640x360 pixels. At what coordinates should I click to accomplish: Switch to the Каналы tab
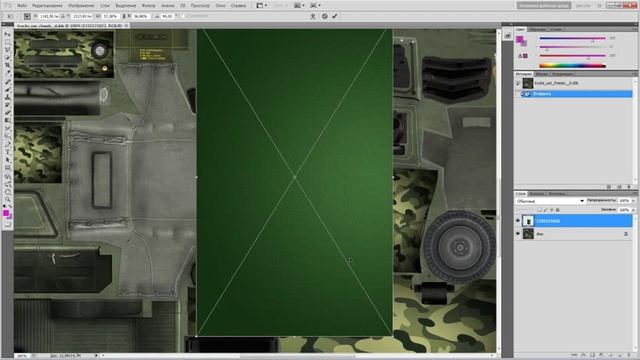(x=537, y=193)
